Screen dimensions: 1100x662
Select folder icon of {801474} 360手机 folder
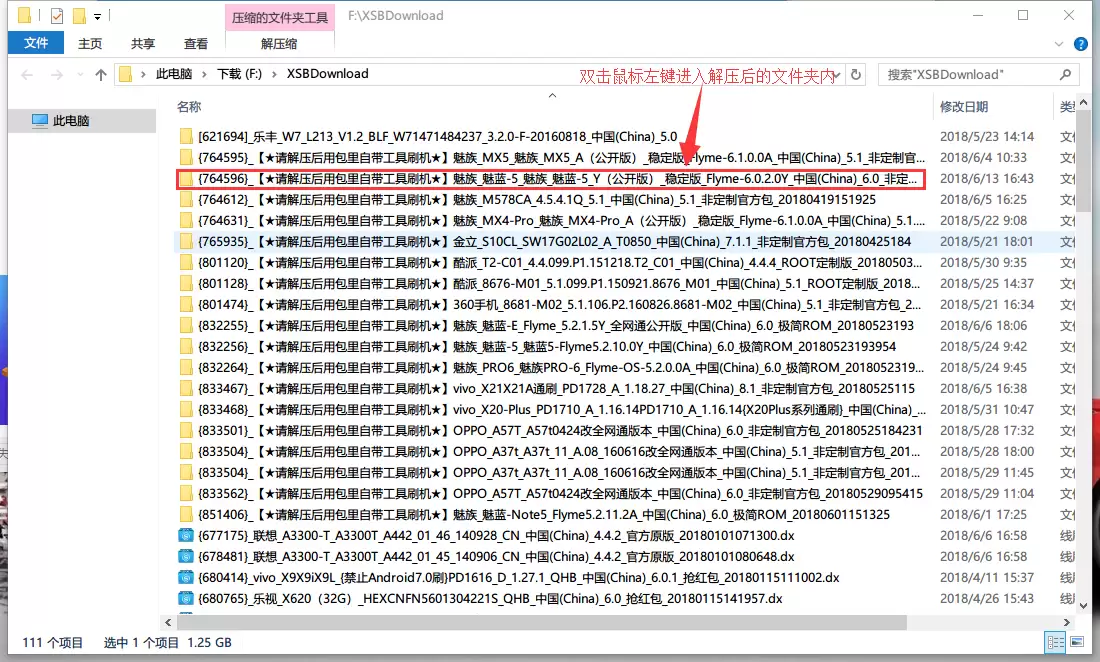186,304
